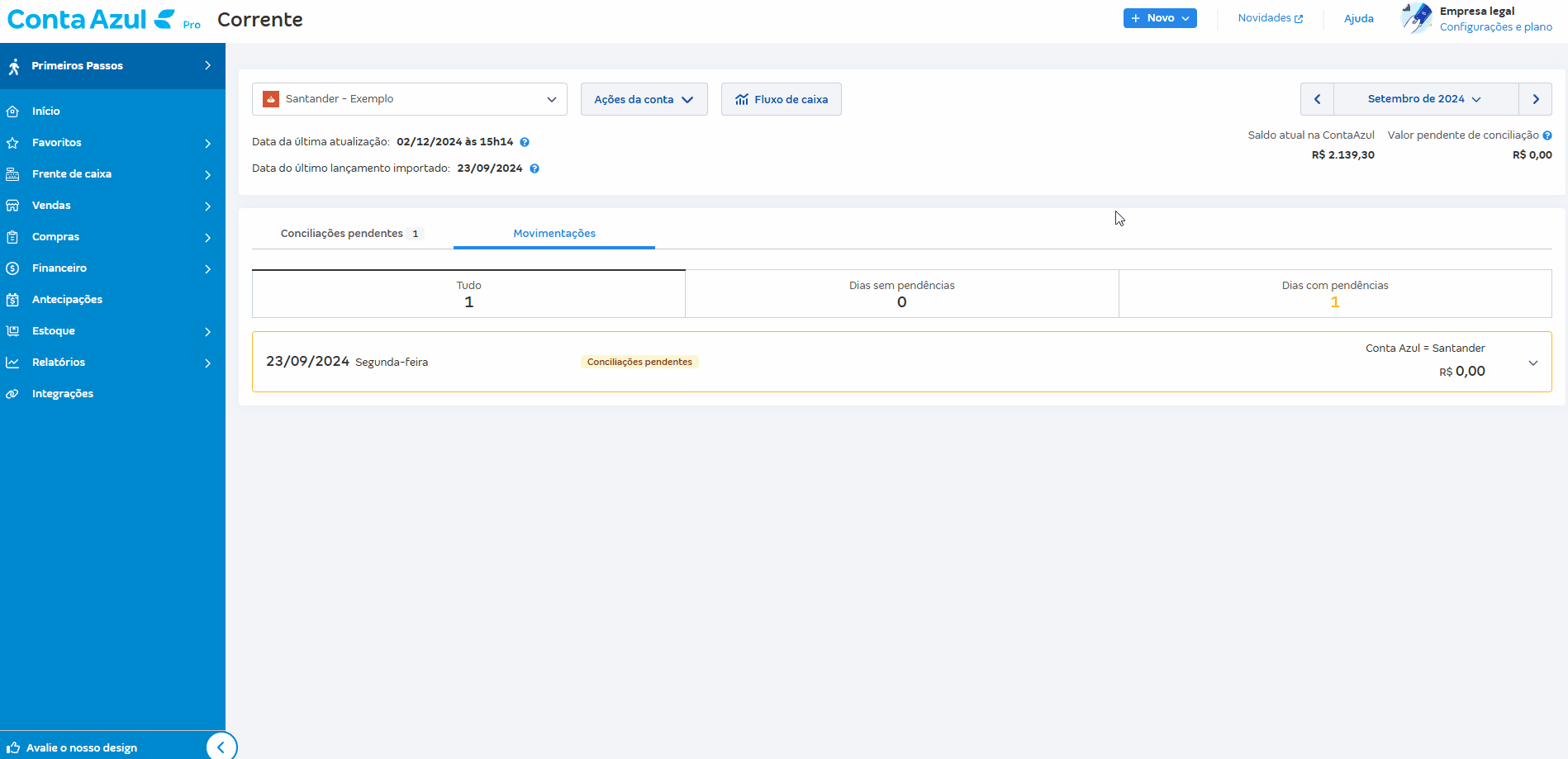The height and width of the screenshot is (759, 1568).
Task: Click the Novo button
Action: coord(1160,18)
